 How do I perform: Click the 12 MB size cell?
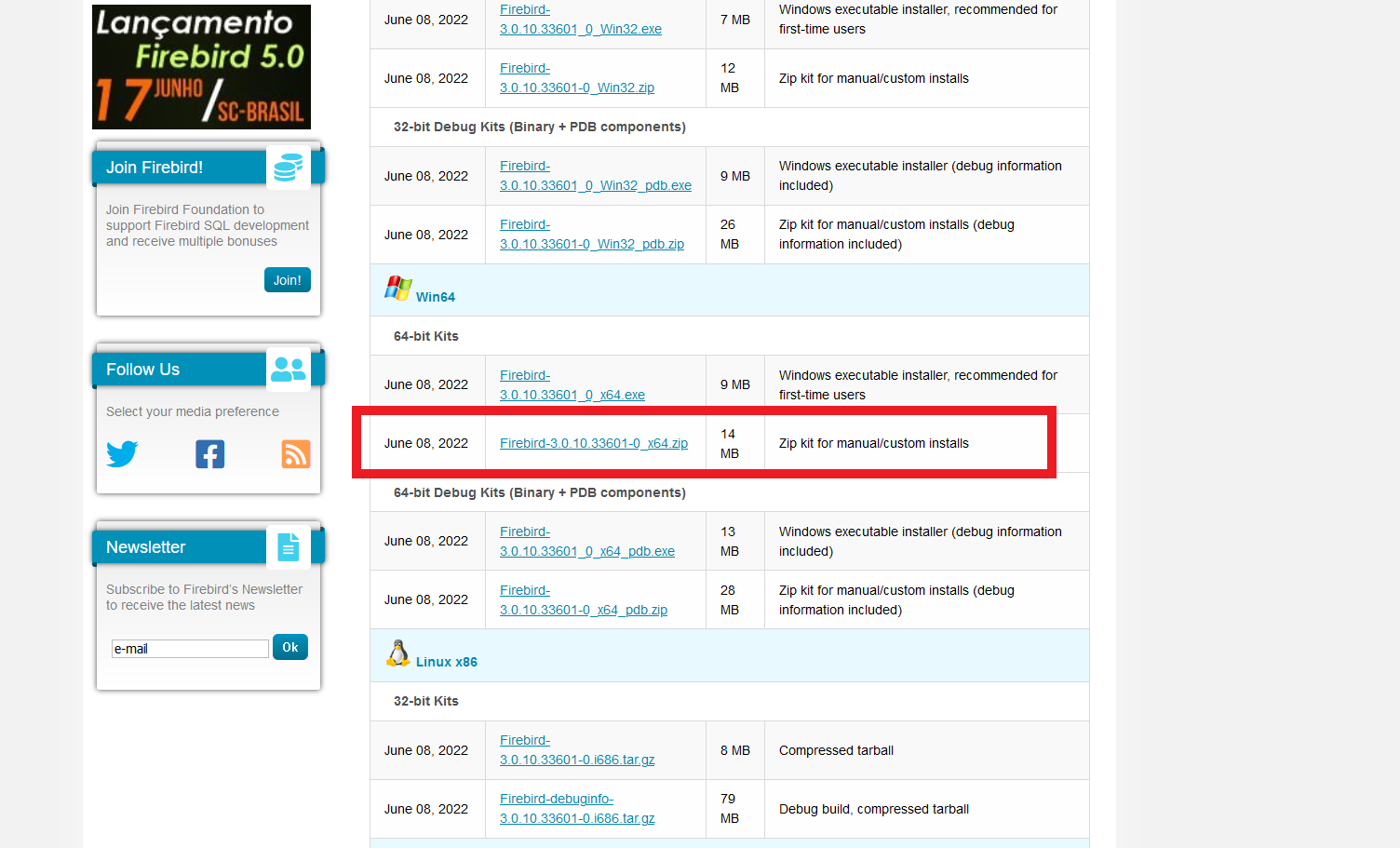734,78
